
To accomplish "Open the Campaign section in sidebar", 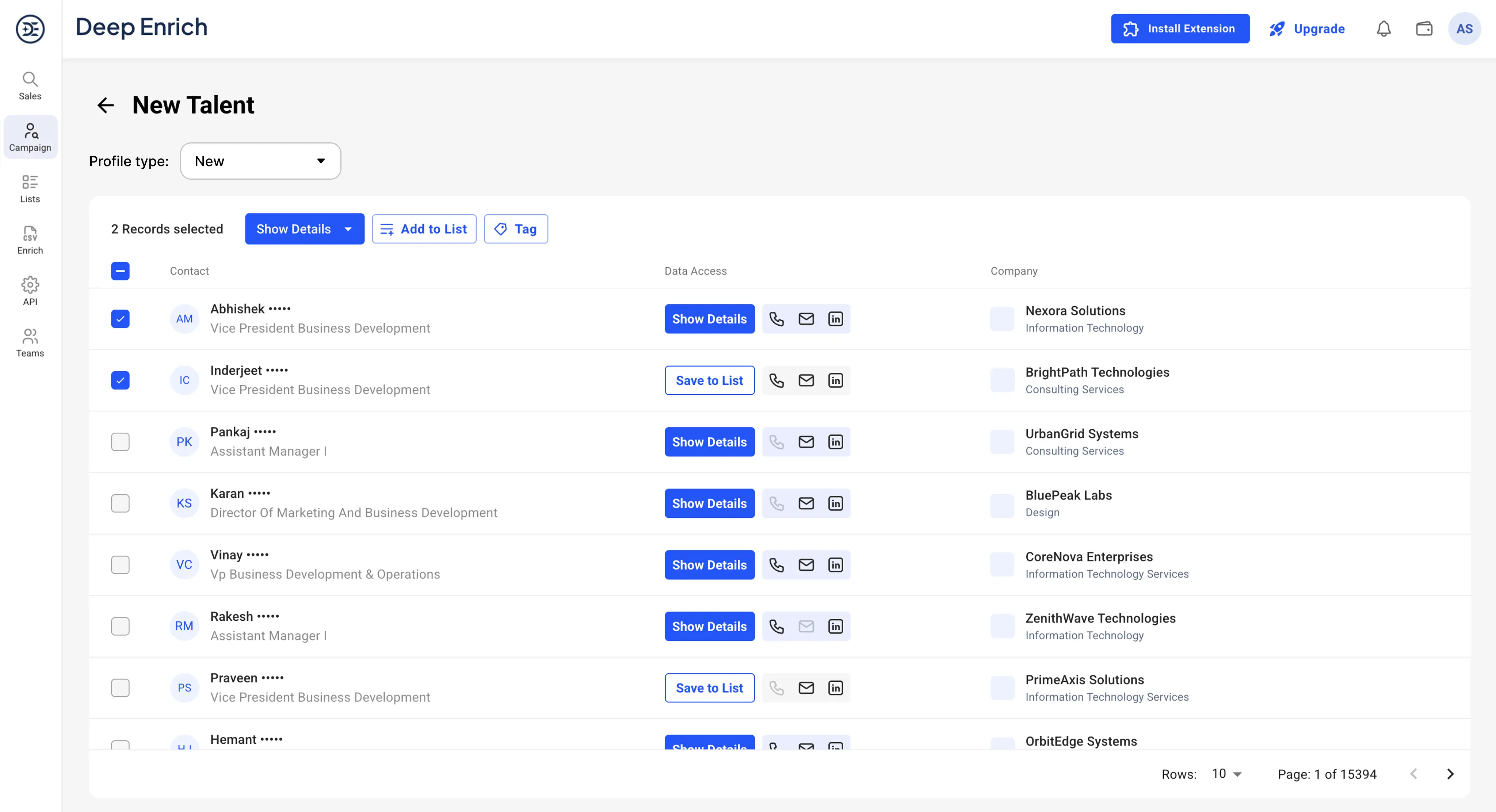I will coord(30,137).
